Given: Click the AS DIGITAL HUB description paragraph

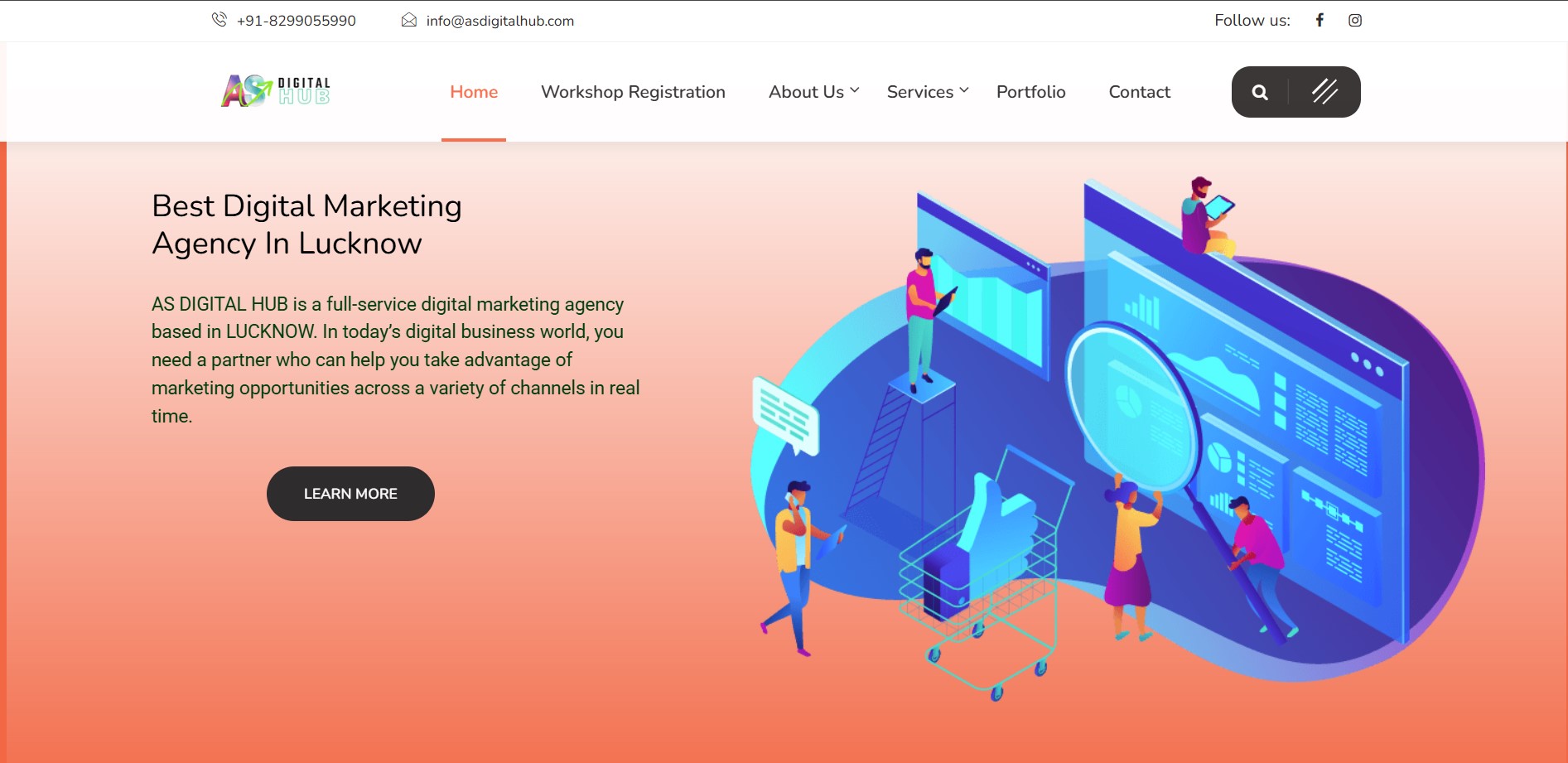Looking at the screenshot, I should (395, 360).
